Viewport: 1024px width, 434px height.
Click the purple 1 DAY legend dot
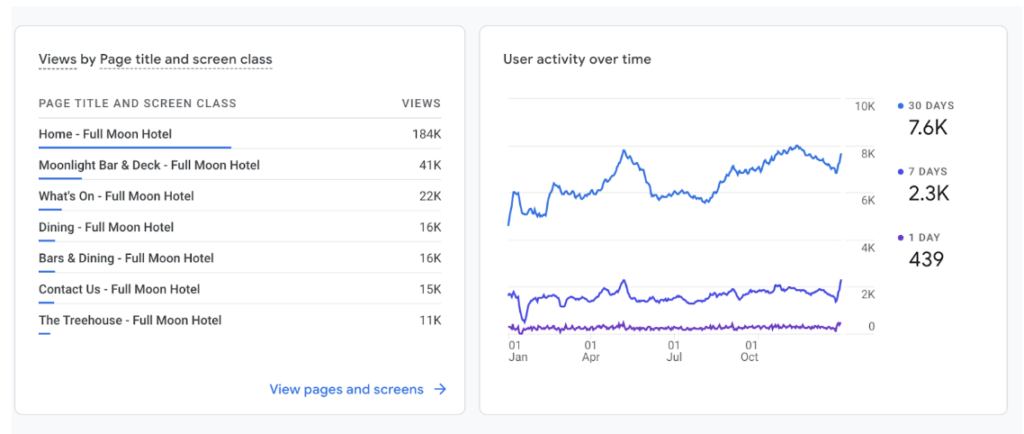(902, 238)
